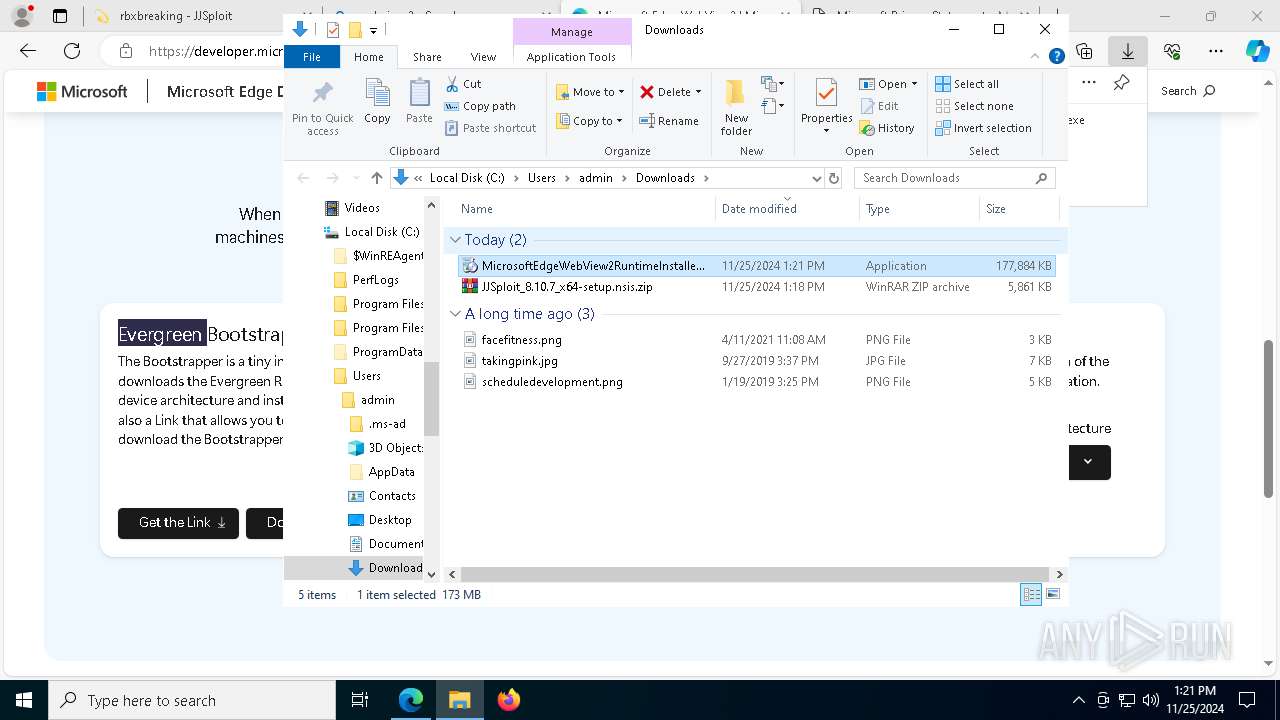
Task: Click the Get the Link button
Action: point(178,522)
